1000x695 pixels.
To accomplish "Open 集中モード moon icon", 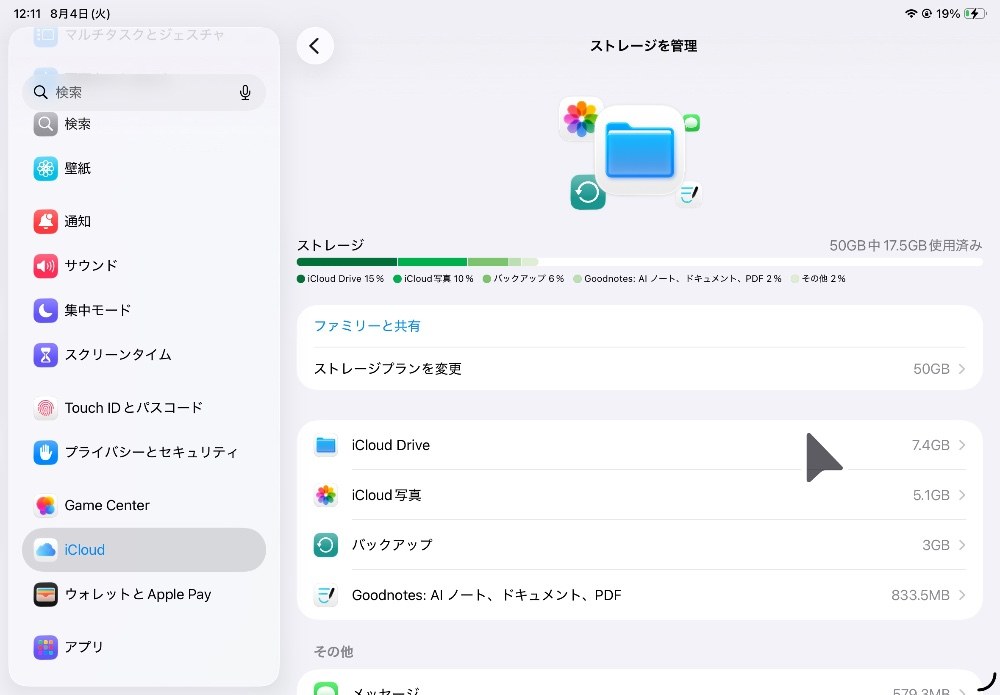I will pyautogui.click(x=45, y=311).
